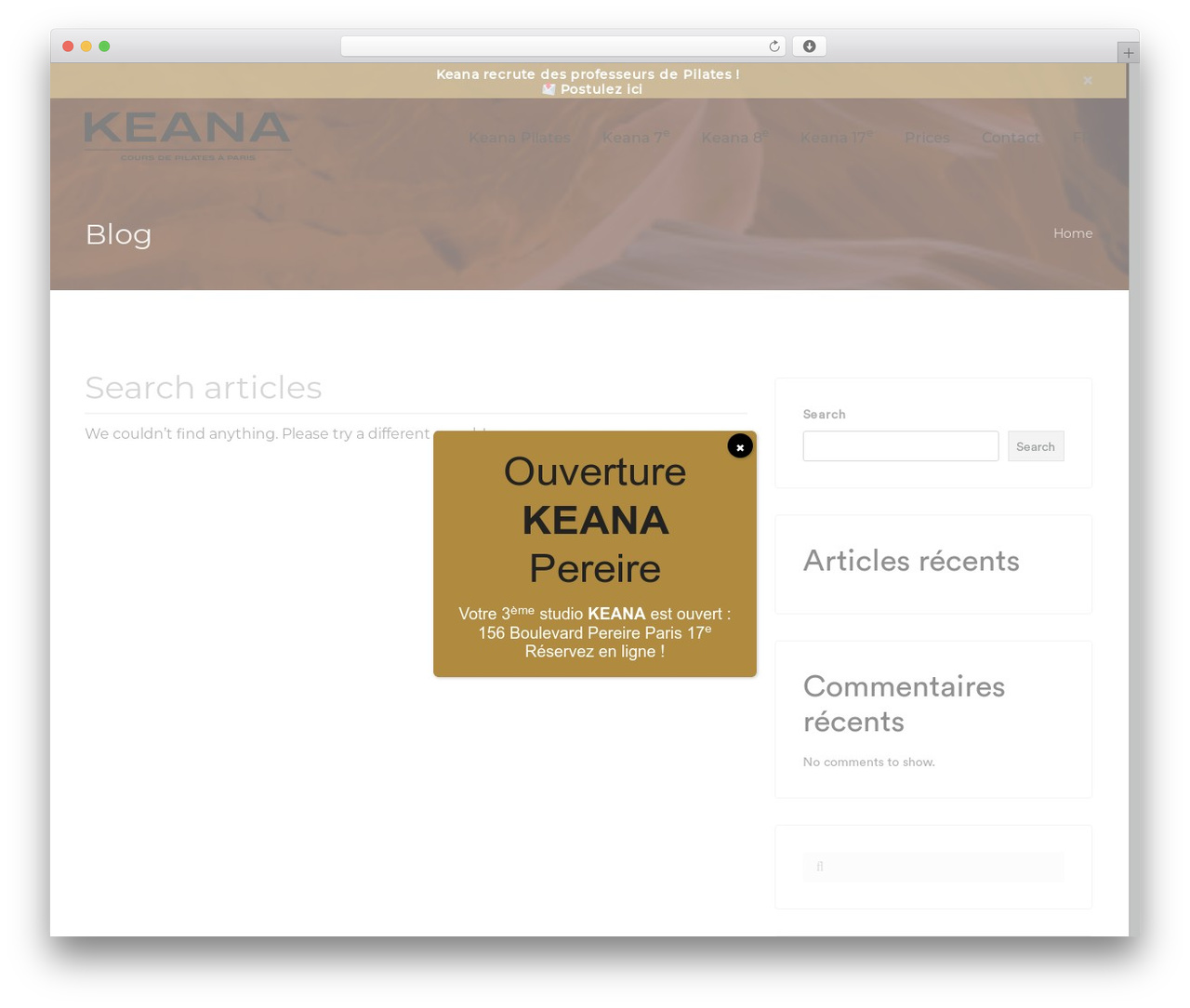Click the Search articles heading
The width and height of the screenshot is (1190, 1008).
[204, 388]
